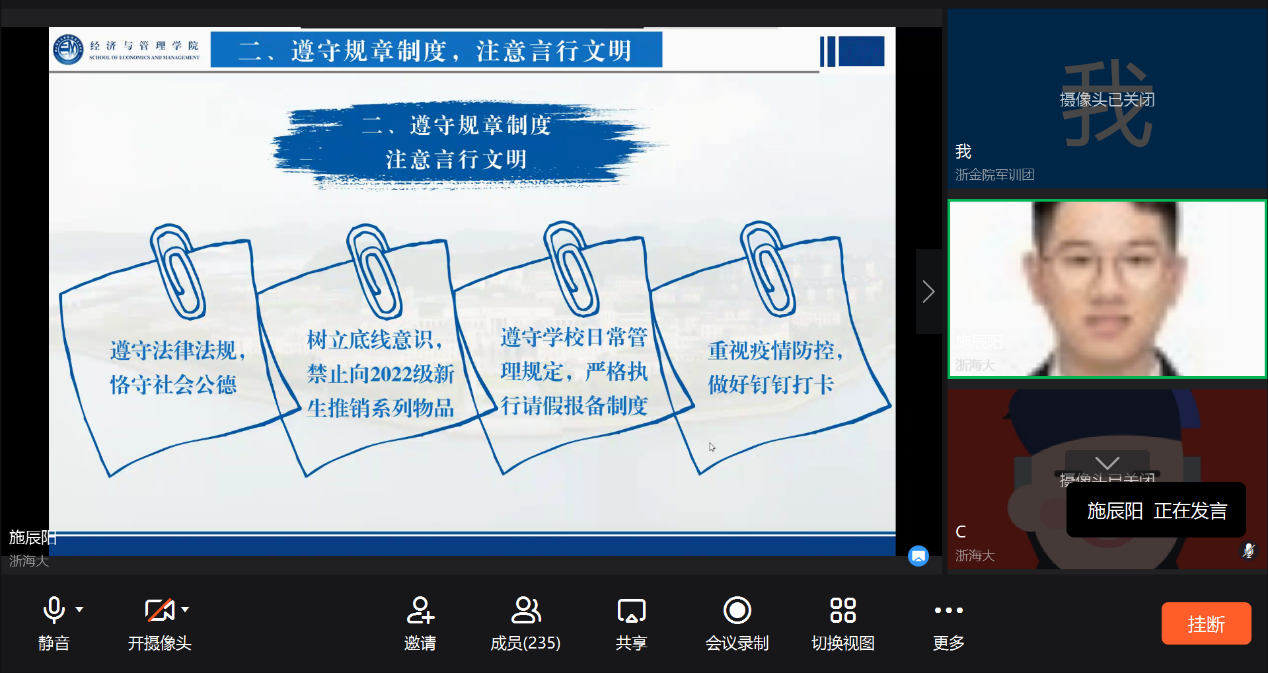Click the 施辰阳 正在发言 speaking notice
Viewport: 1268px width, 673px height.
[x=1156, y=511]
